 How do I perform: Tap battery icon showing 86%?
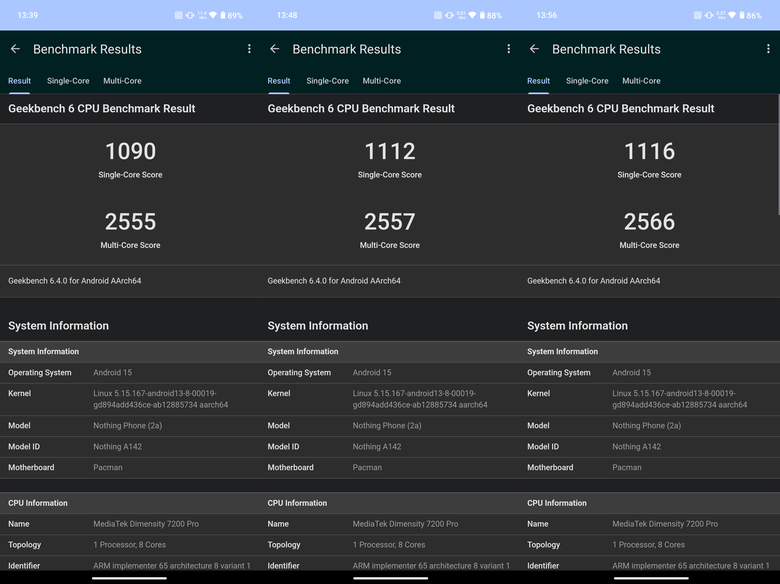click(x=742, y=15)
